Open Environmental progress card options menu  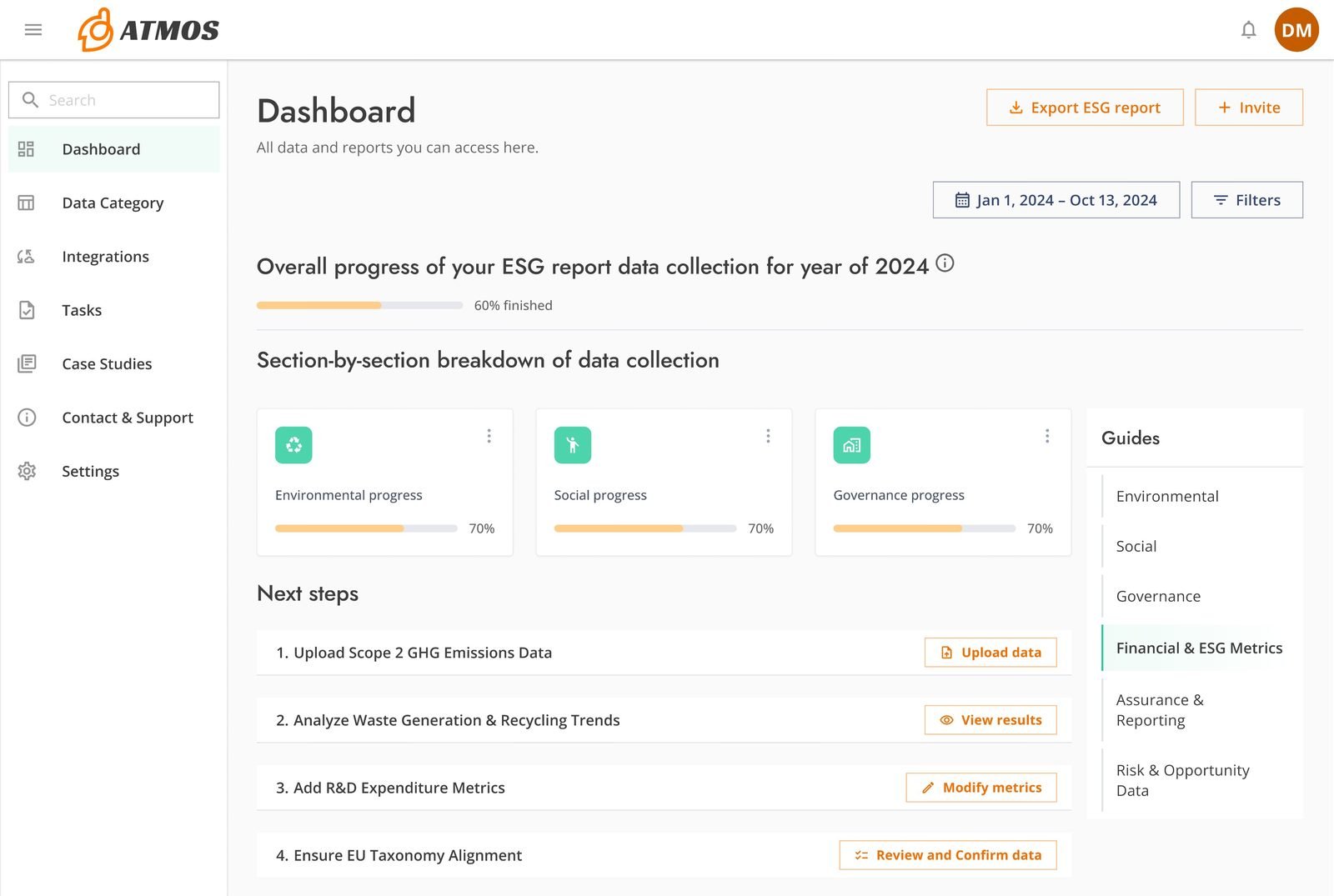(489, 436)
